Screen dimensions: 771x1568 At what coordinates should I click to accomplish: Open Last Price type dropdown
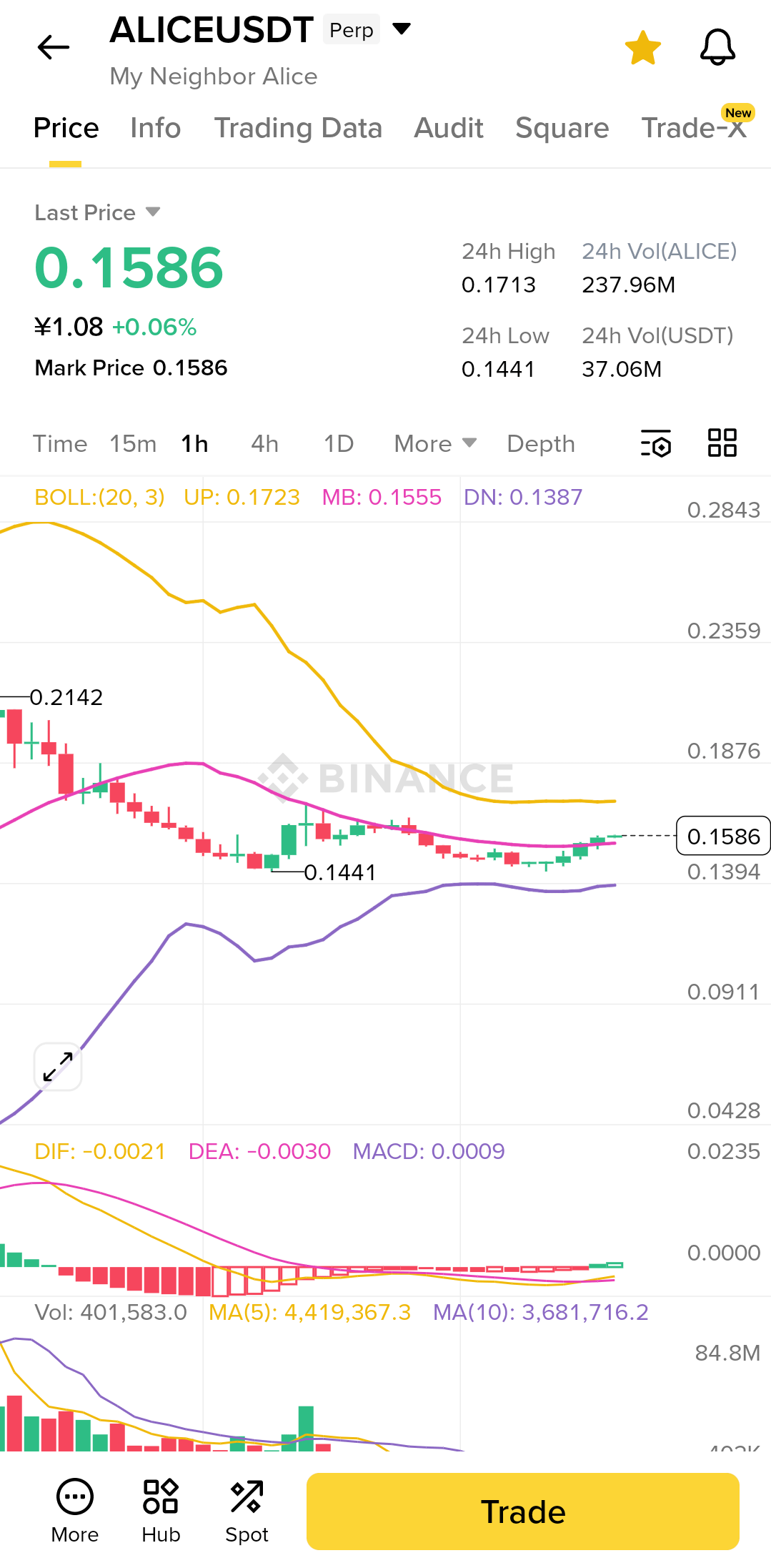pyautogui.click(x=98, y=213)
